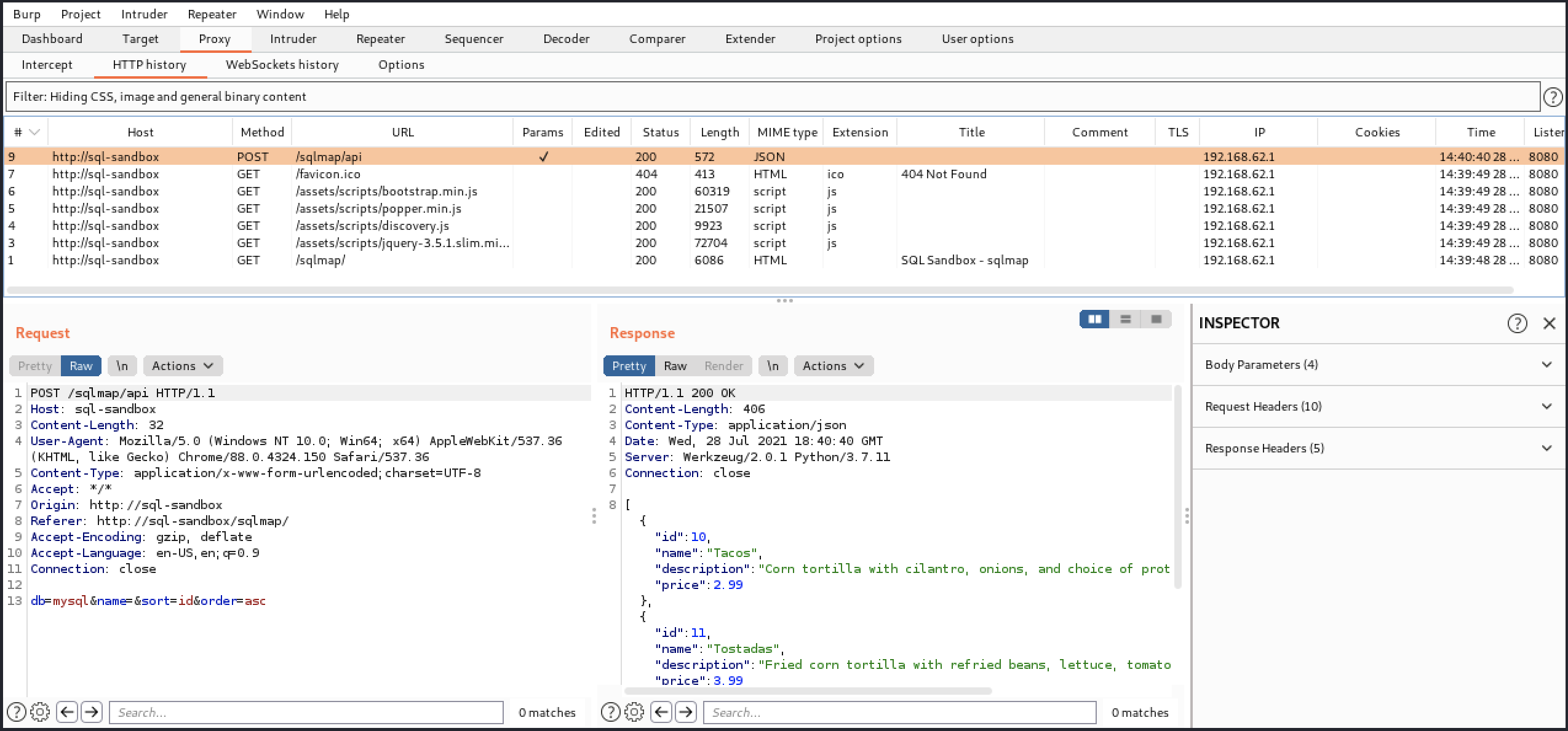1568x731 pixels.
Task: Select stacked horizontal layout icon
Action: click(x=1125, y=319)
